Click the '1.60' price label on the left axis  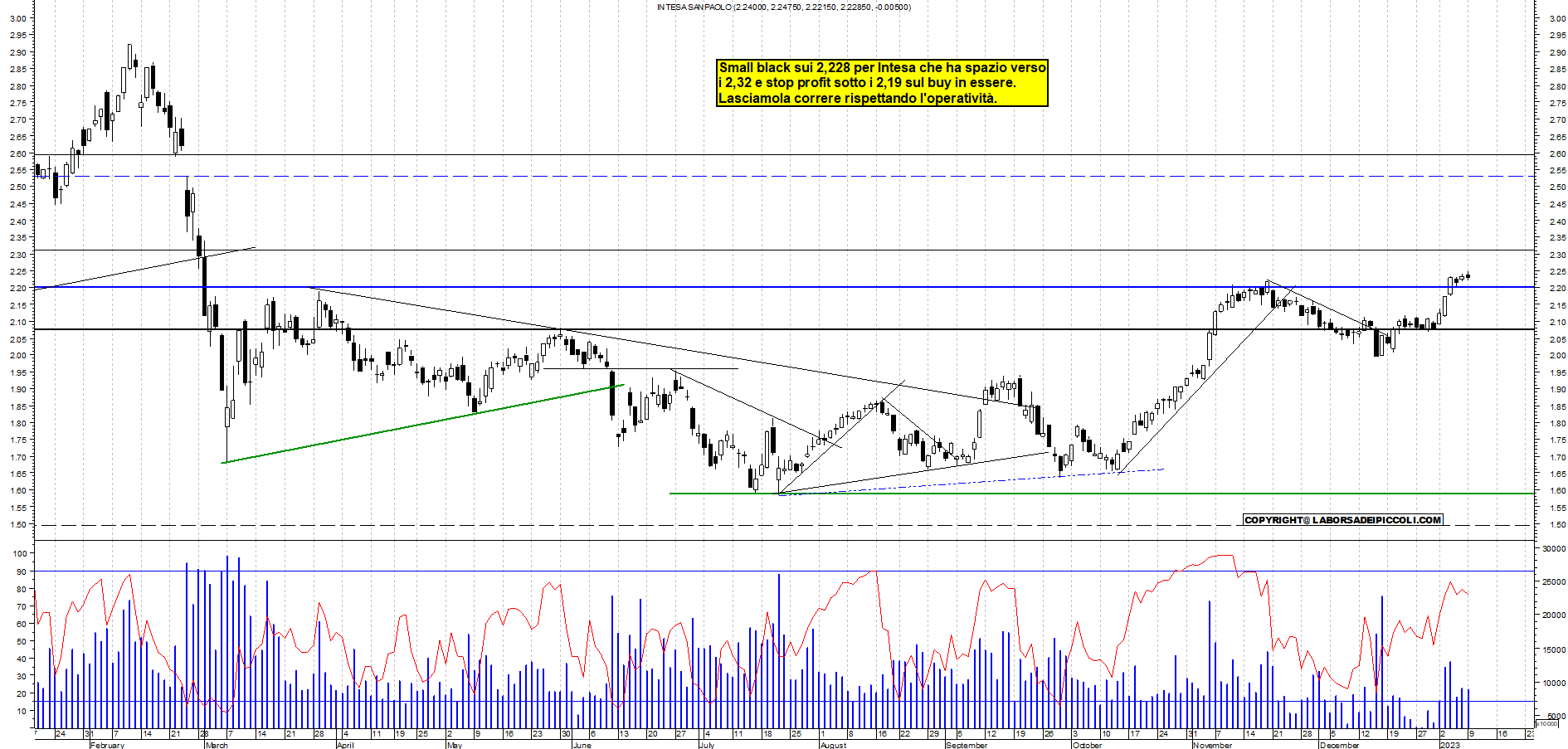pyautogui.click(x=18, y=491)
